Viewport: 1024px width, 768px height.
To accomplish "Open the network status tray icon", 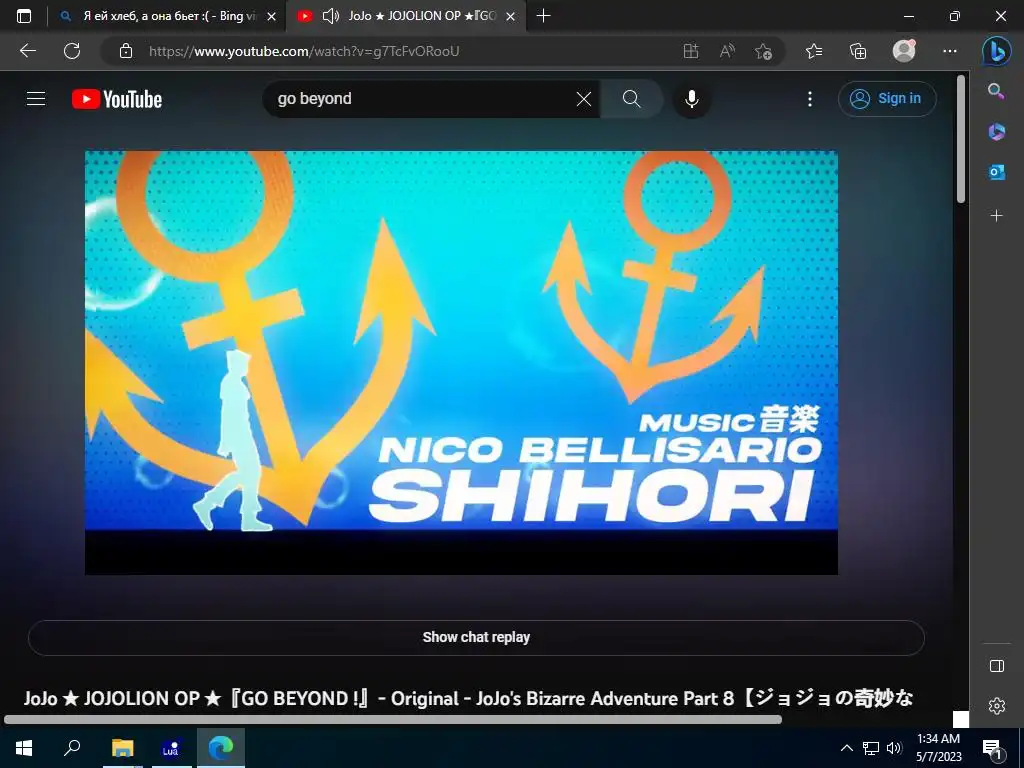I will pos(871,748).
